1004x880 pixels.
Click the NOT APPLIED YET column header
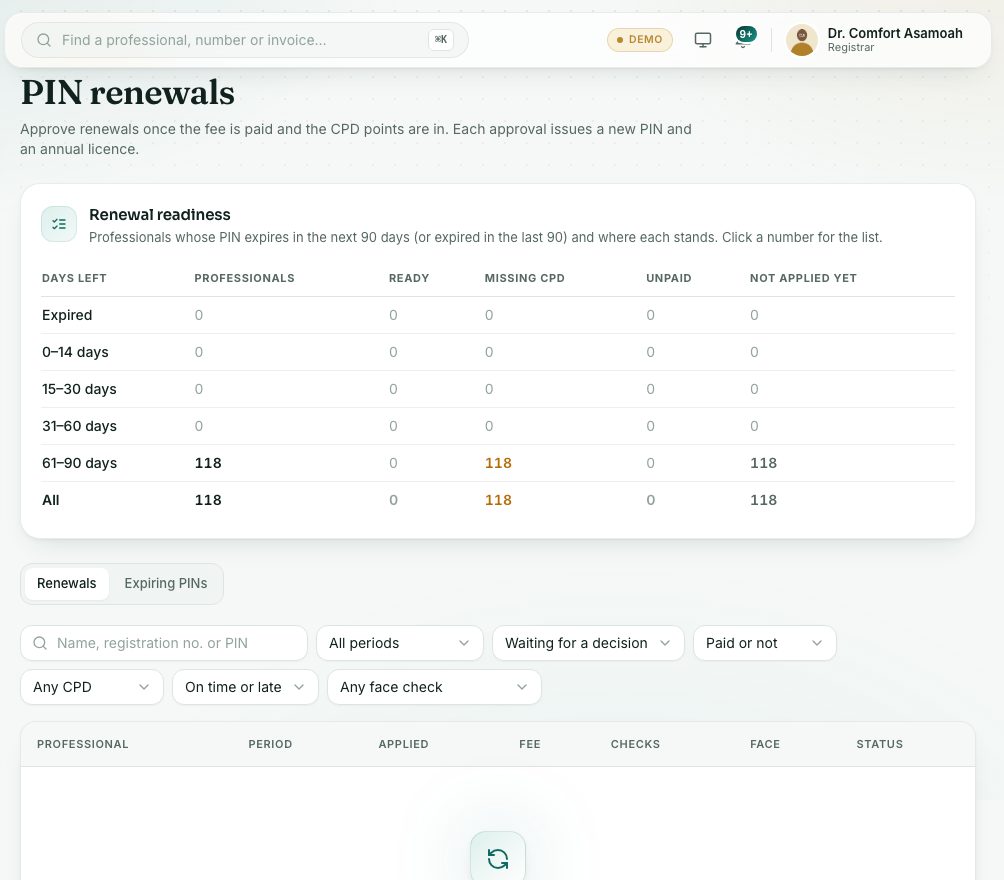pyautogui.click(x=803, y=278)
